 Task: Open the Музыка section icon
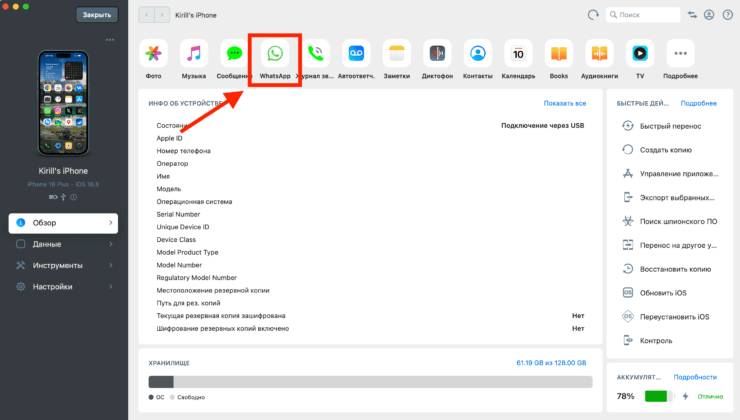(x=194, y=54)
